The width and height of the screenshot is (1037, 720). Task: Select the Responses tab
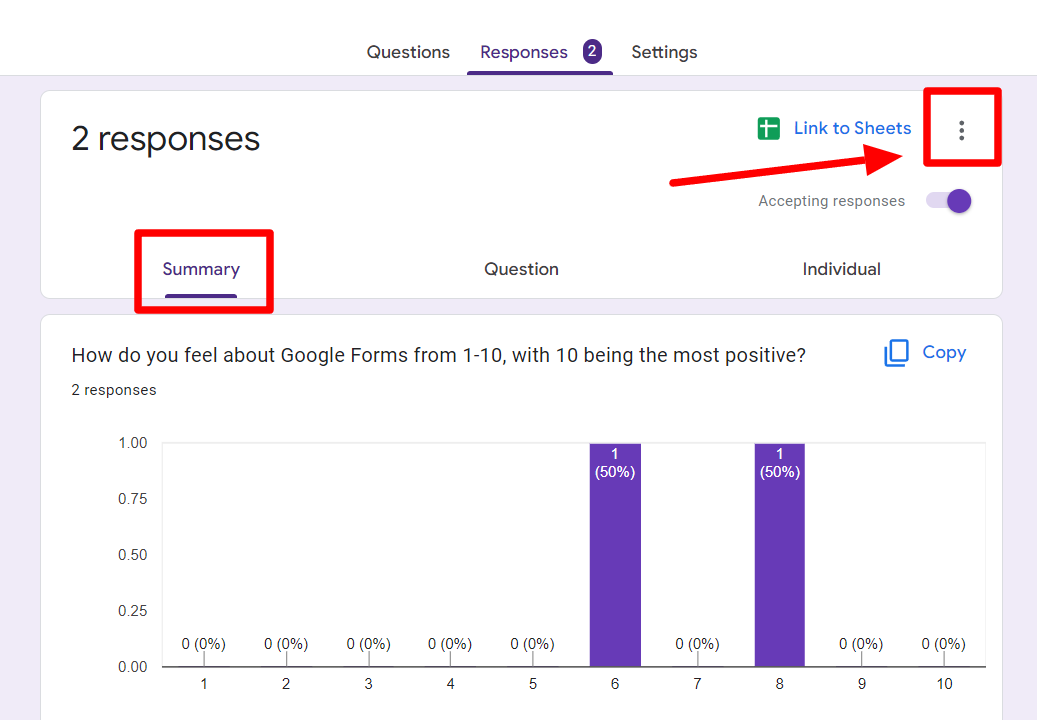524,52
